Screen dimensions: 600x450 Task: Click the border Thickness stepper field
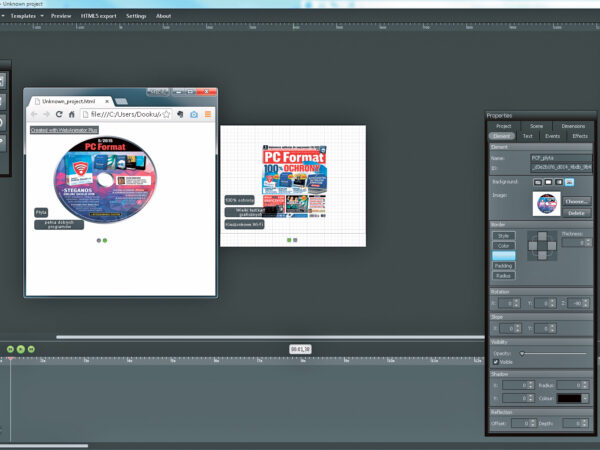click(573, 242)
